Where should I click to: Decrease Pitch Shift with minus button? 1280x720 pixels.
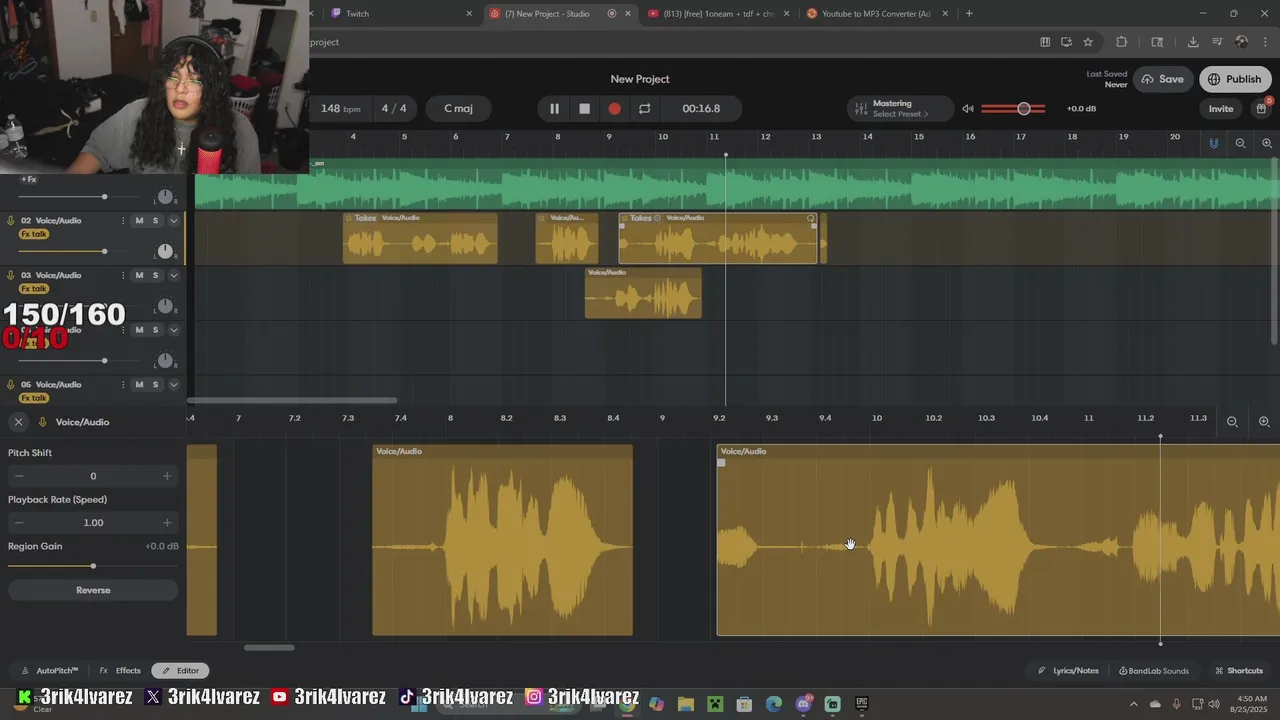click(x=19, y=476)
